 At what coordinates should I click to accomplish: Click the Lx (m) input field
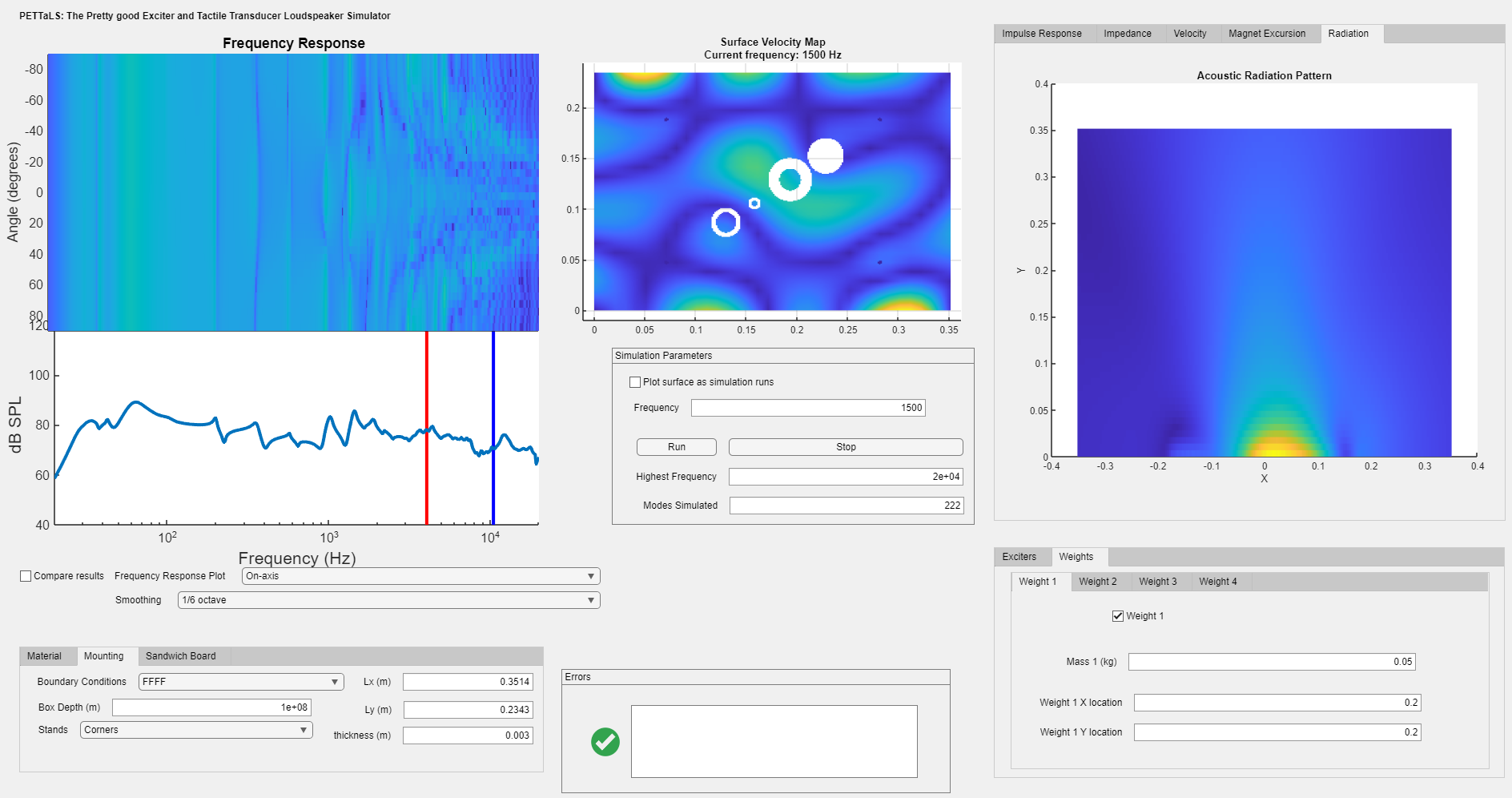468,682
